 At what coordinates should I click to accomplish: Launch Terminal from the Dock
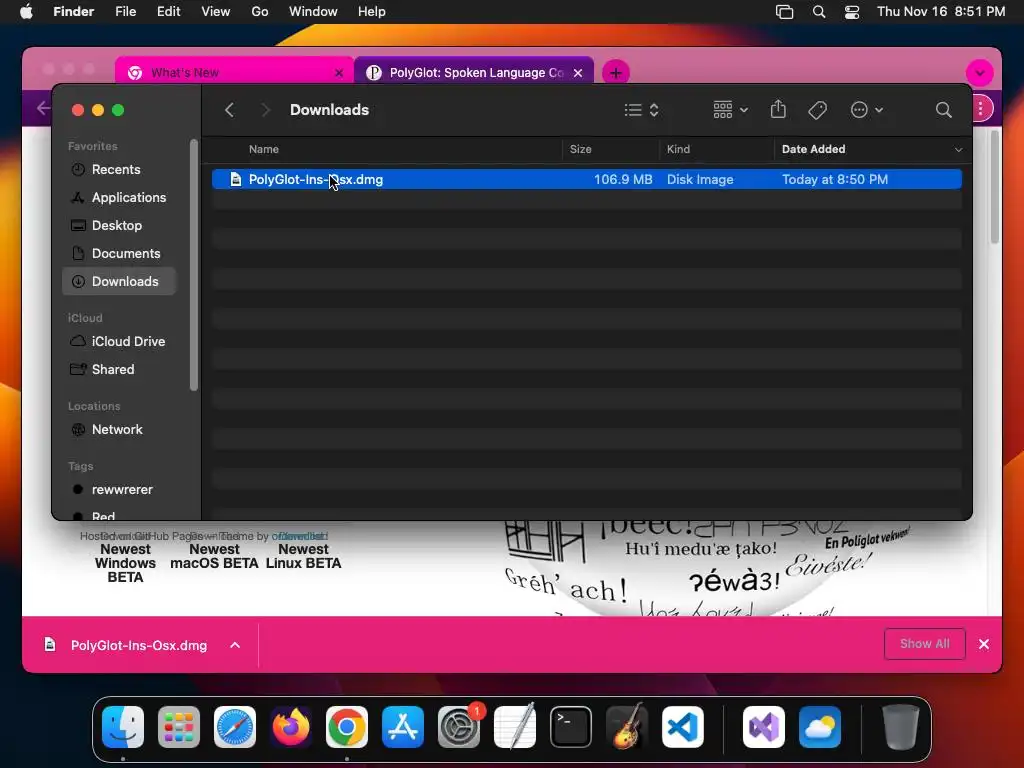coord(571,727)
